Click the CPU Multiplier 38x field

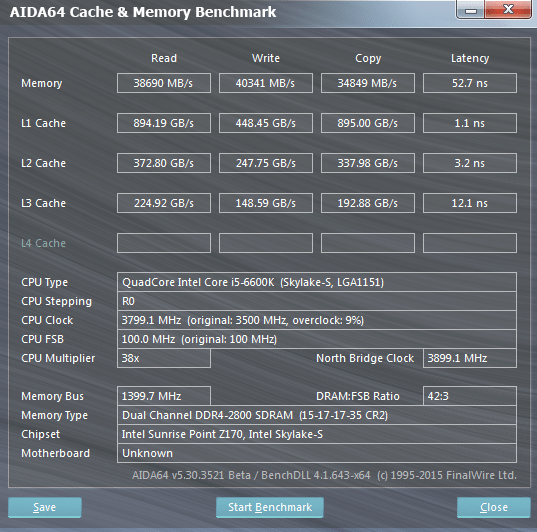tap(164, 358)
